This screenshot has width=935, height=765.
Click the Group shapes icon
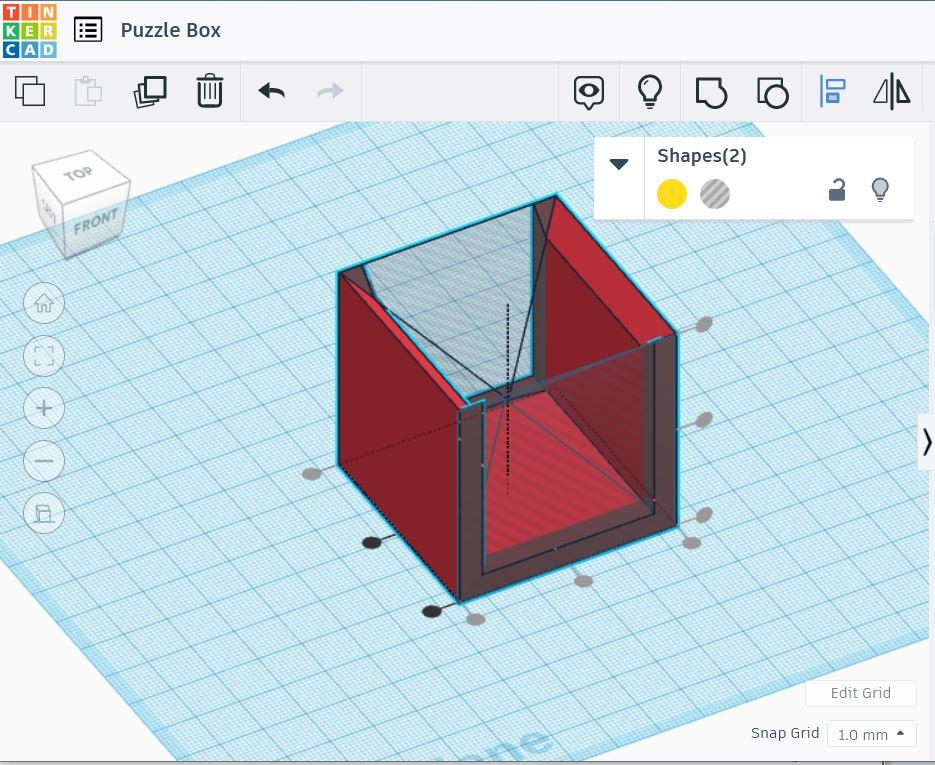[x=711, y=92]
